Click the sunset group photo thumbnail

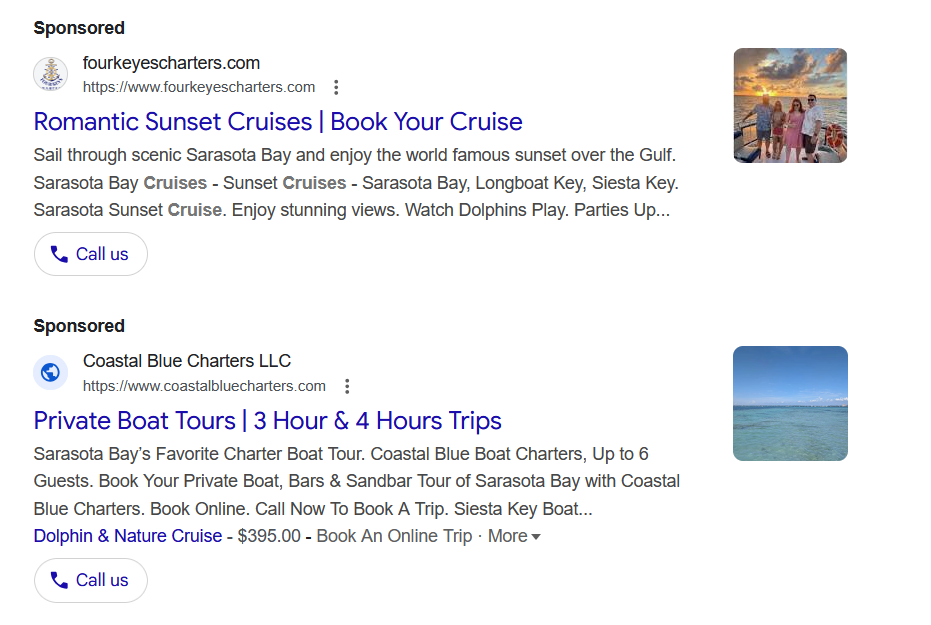pos(790,105)
